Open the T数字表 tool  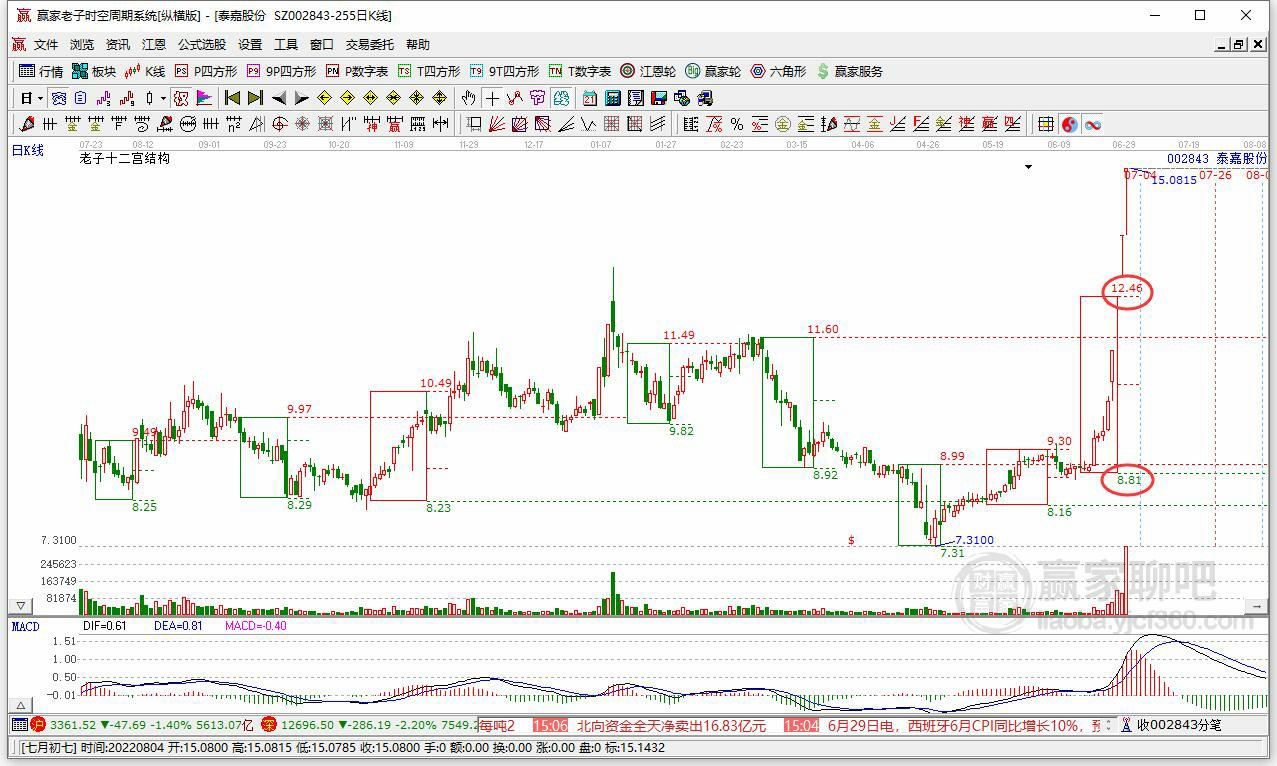point(580,71)
